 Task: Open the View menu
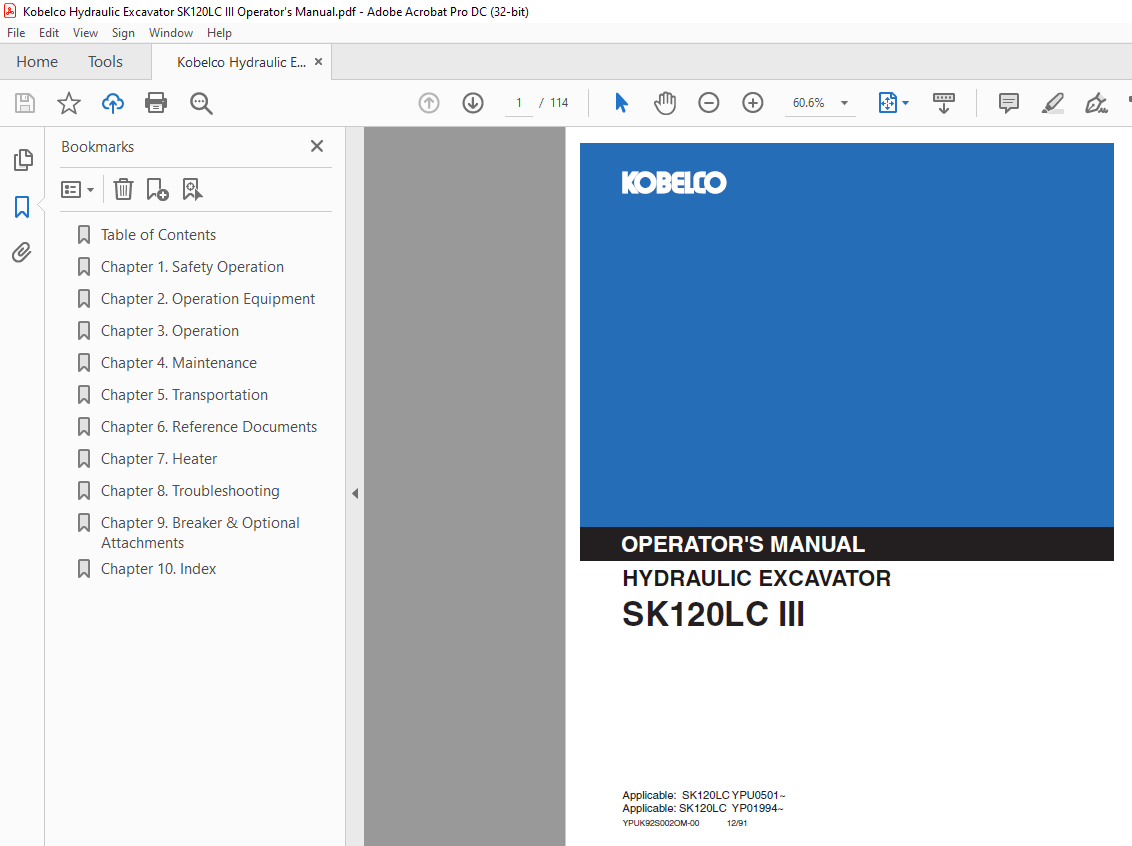85,33
